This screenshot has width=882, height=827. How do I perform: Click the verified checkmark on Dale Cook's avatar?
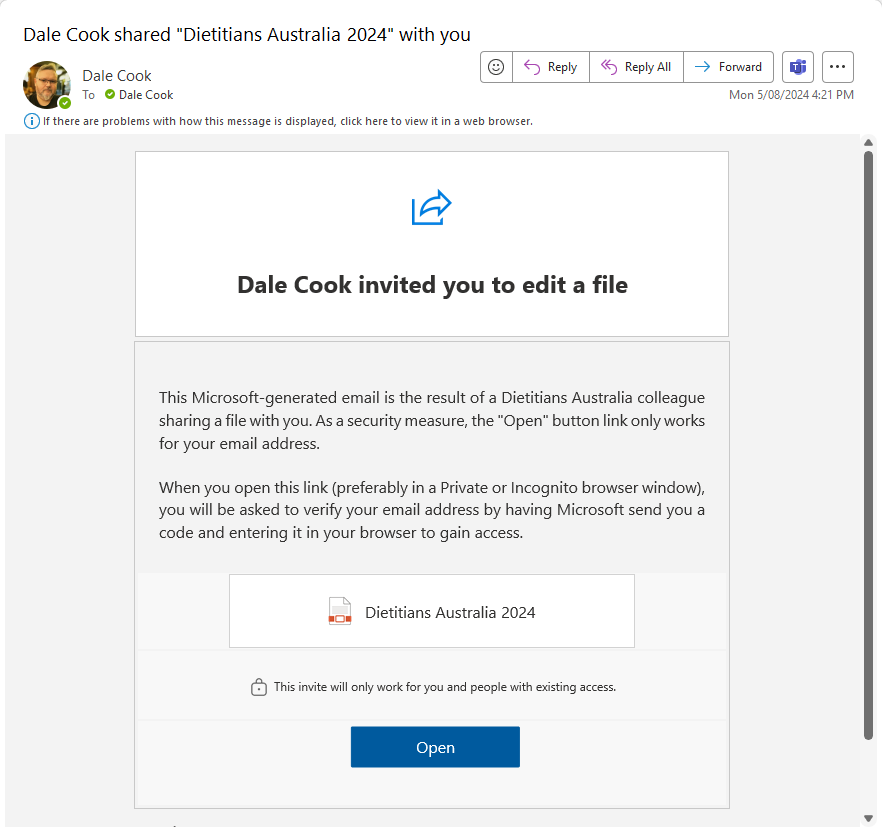click(63, 101)
